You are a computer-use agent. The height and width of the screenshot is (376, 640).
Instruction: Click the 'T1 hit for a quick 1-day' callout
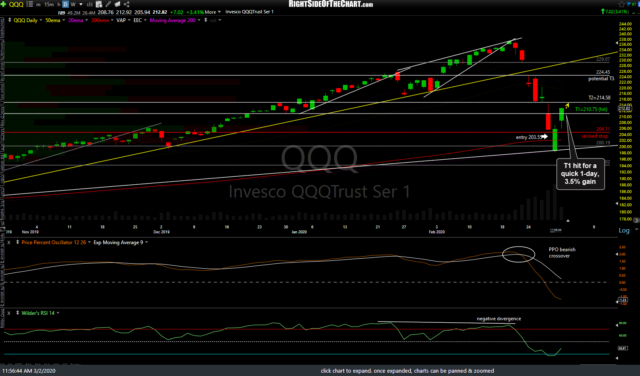580,174
